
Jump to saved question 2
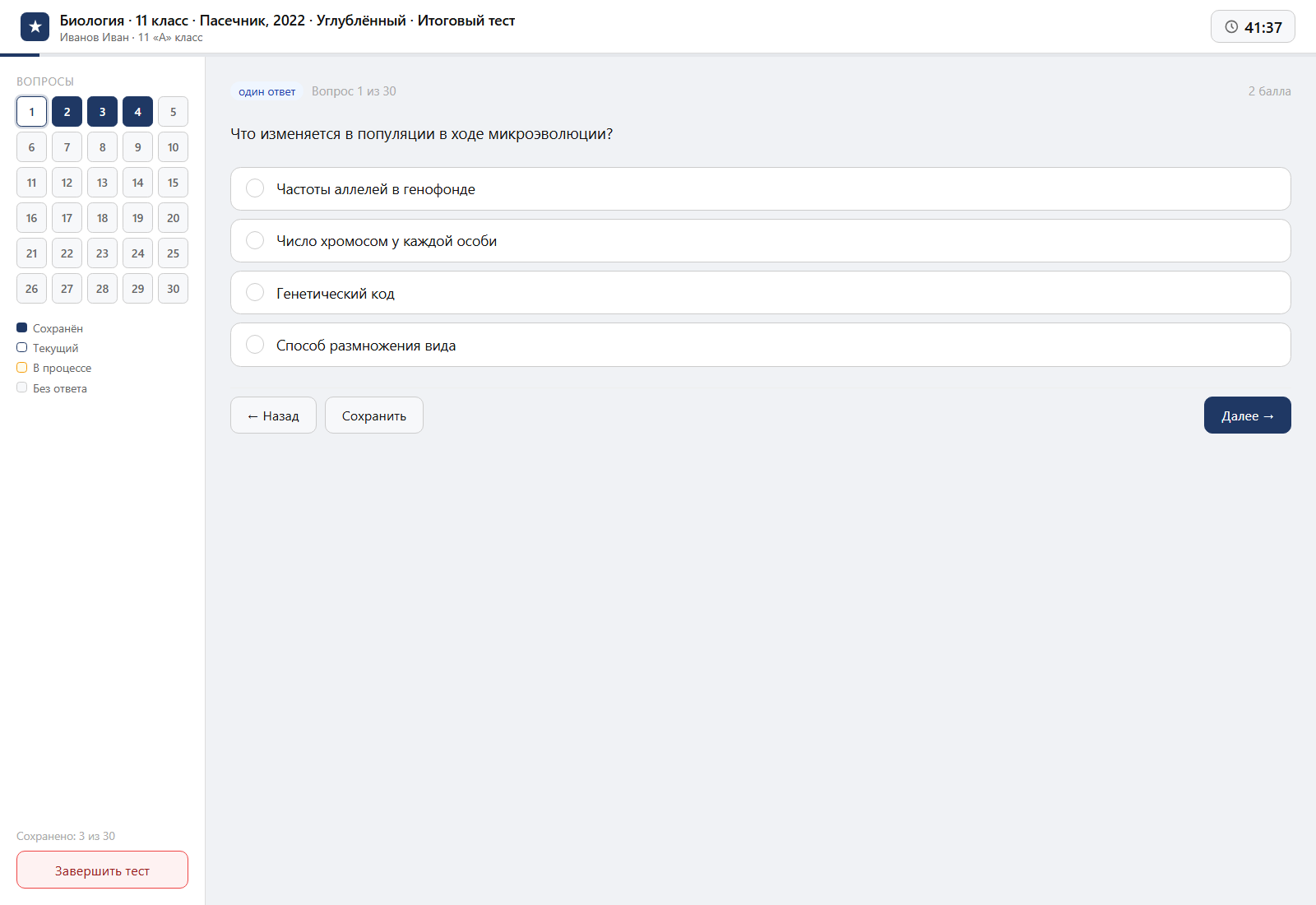67,112
